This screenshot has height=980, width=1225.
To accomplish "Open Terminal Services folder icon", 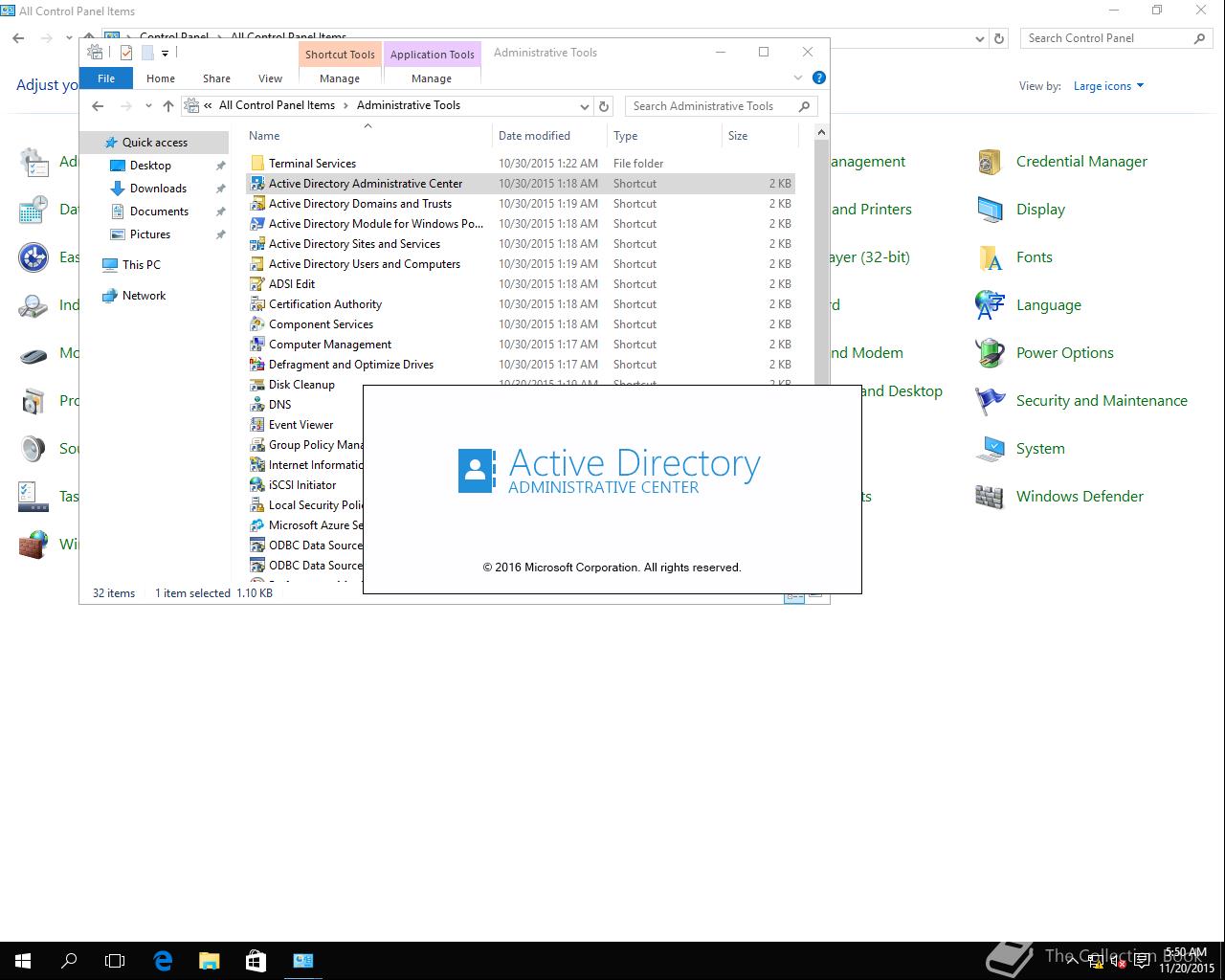I will coord(257,164).
